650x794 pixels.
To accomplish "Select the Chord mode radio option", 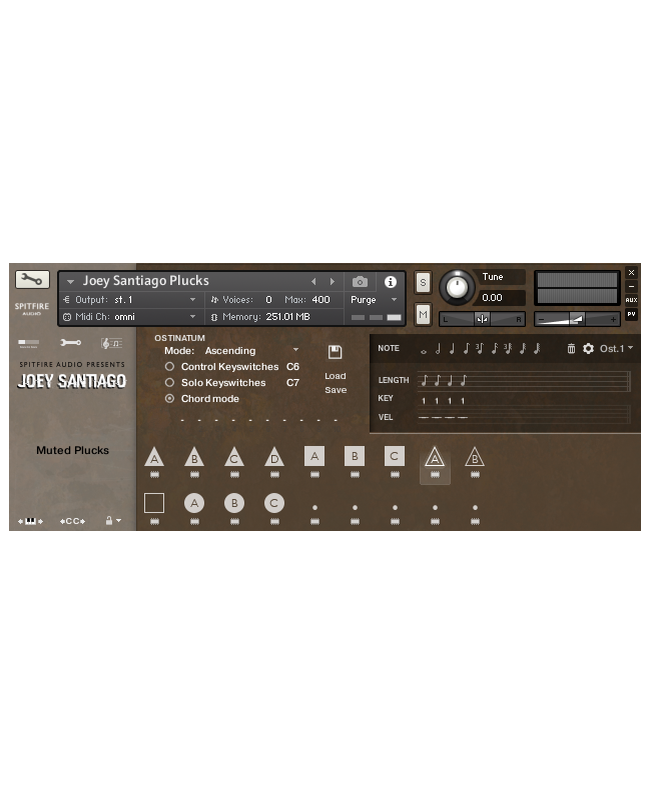I will [x=170, y=399].
